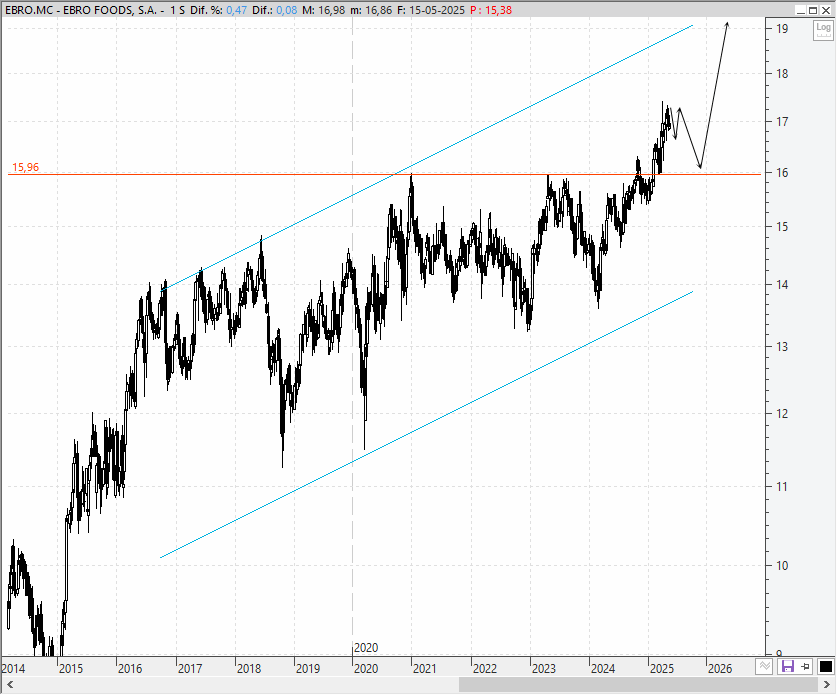Click the 13 price axis label
Image resolution: width=837 pixels, height=695 pixels.
click(782, 347)
